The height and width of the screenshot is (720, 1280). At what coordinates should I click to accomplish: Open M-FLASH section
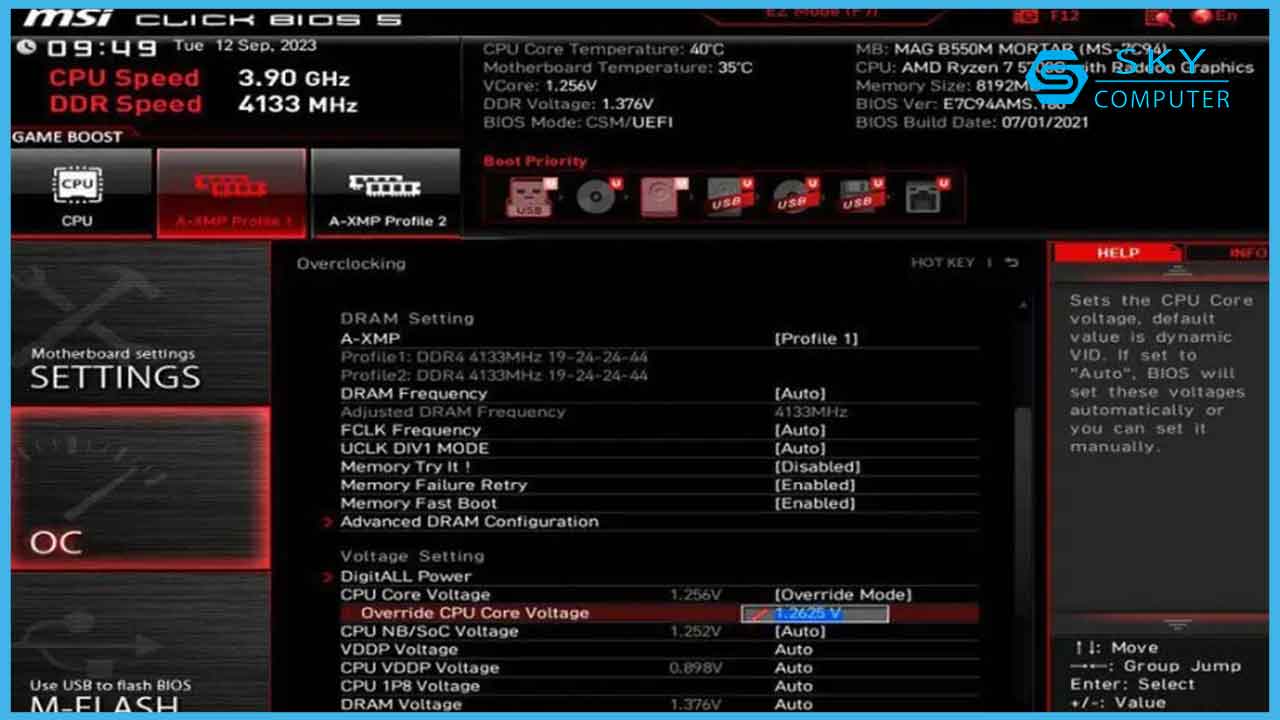tap(140, 645)
